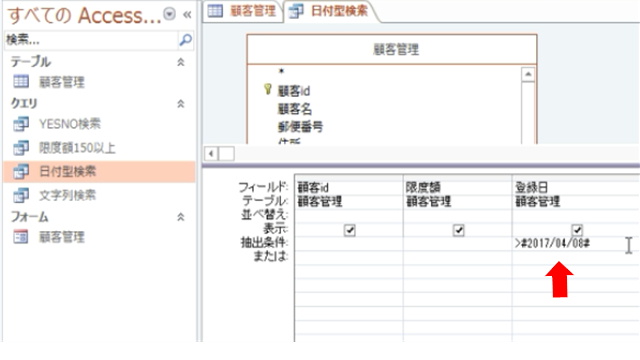The image size is (640, 360).
Task: Click the すべての Access navigation pane title
Action: pos(84,15)
